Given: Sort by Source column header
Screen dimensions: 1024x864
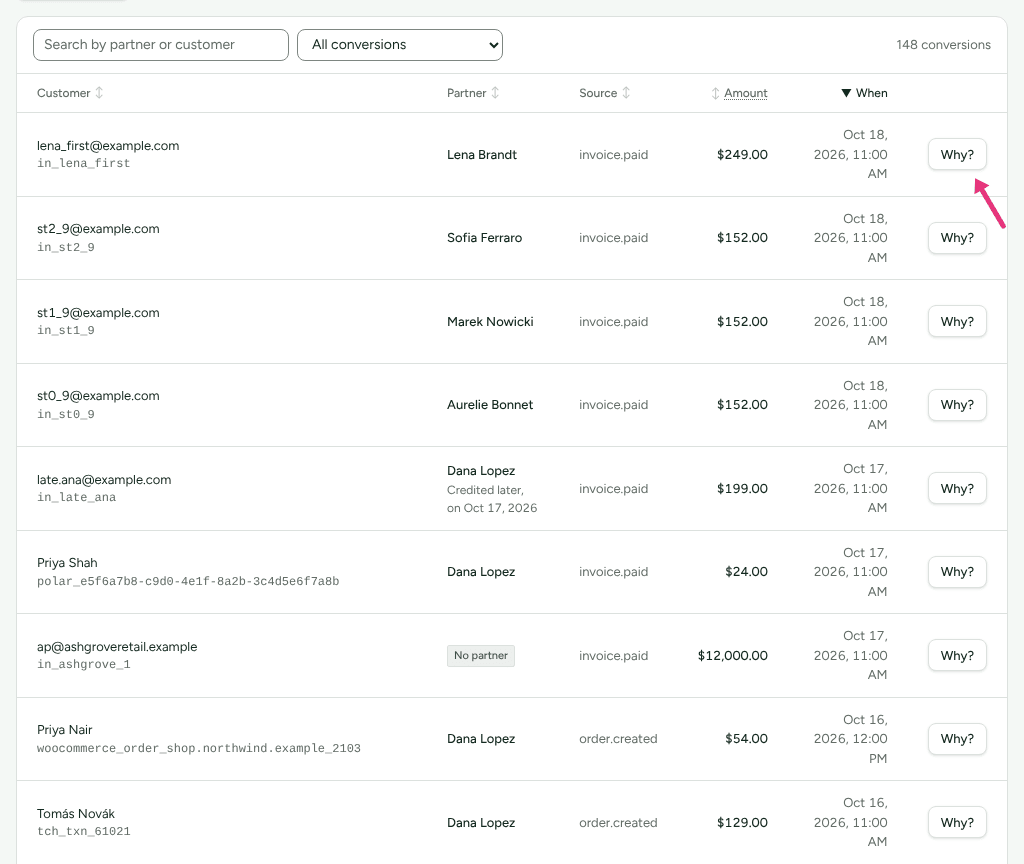Looking at the screenshot, I should pos(604,93).
